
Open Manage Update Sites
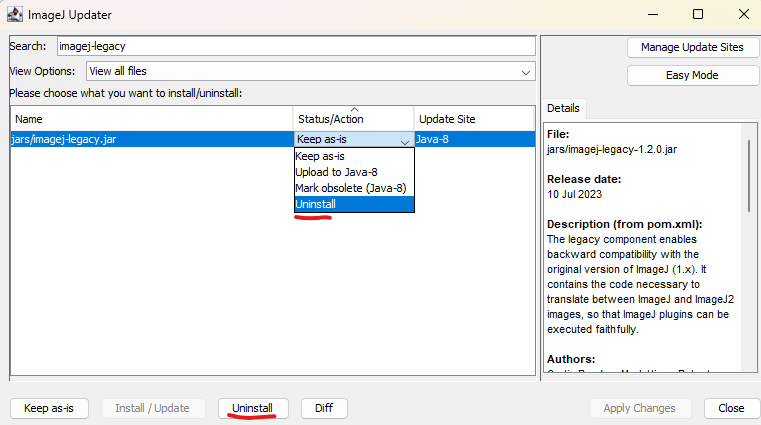[x=692, y=47]
